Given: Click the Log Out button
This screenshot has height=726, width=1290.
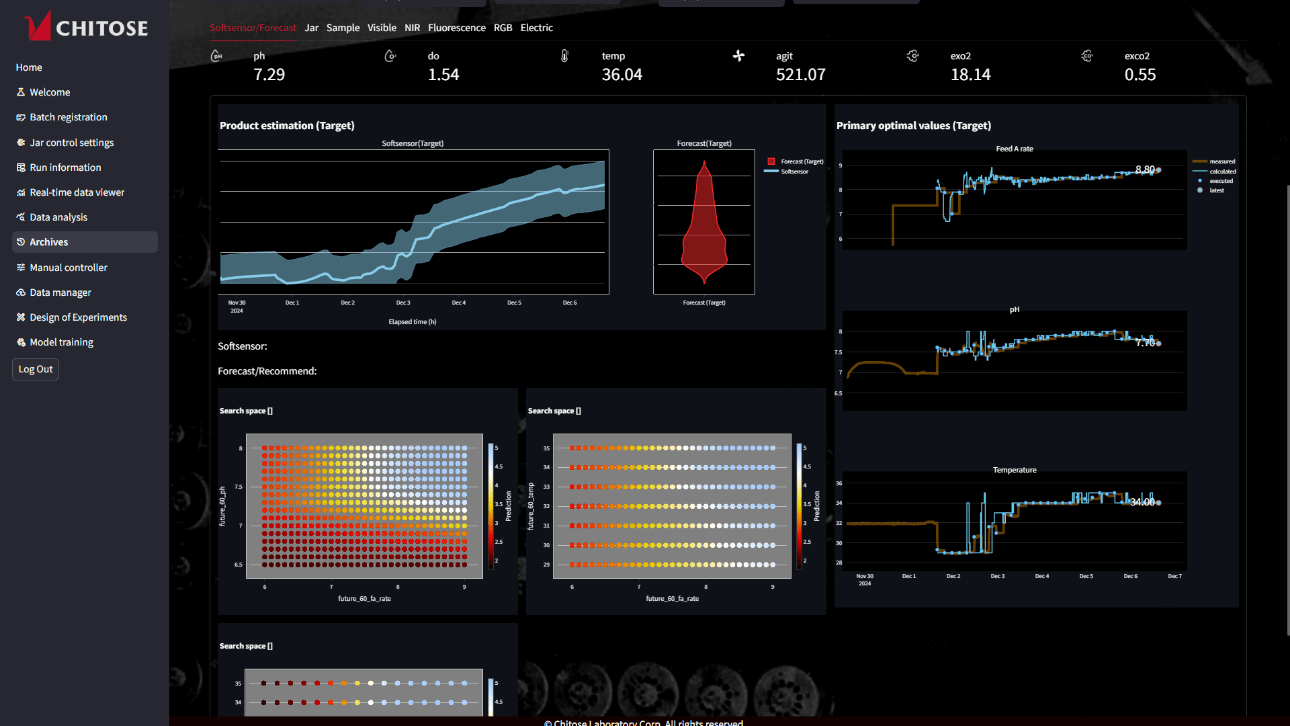Looking at the screenshot, I should pos(36,369).
